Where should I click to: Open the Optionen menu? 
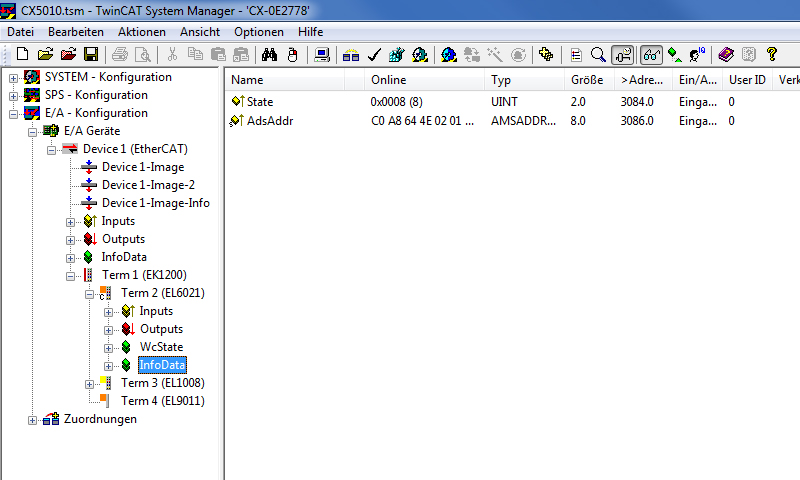point(259,32)
